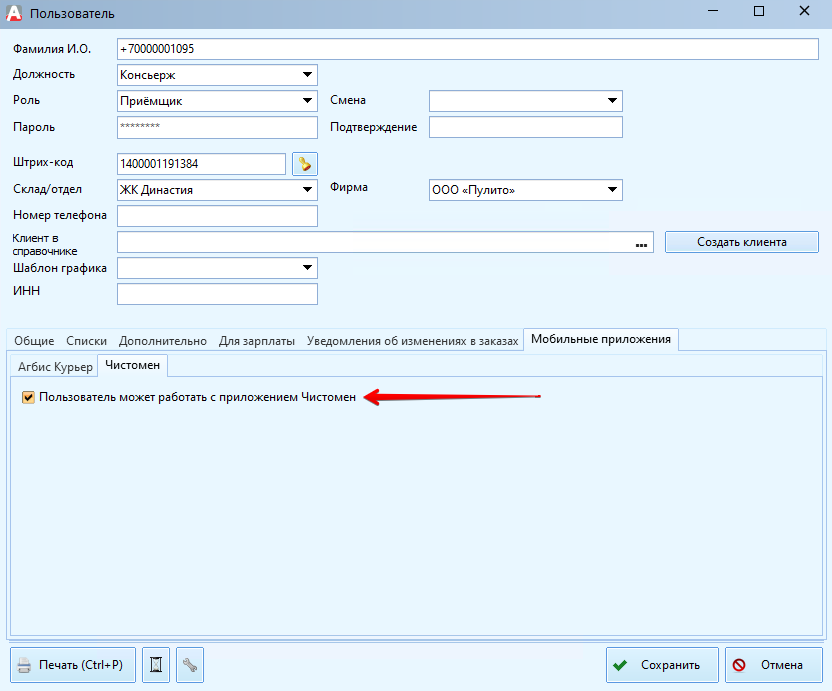This screenshot has height=691, width=832.
Task: Open the Фирма combo box
Action: tap(611, 190)
